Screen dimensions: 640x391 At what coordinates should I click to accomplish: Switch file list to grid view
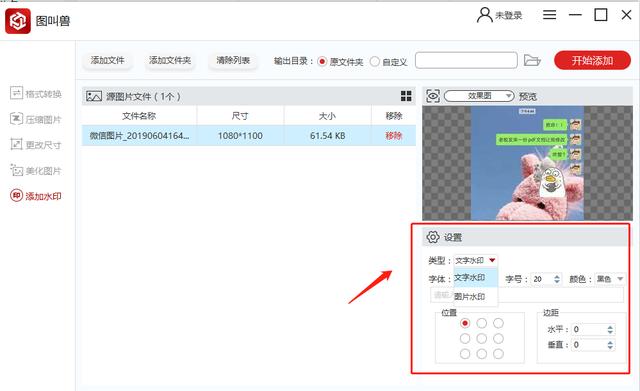[x=406, y=96]
